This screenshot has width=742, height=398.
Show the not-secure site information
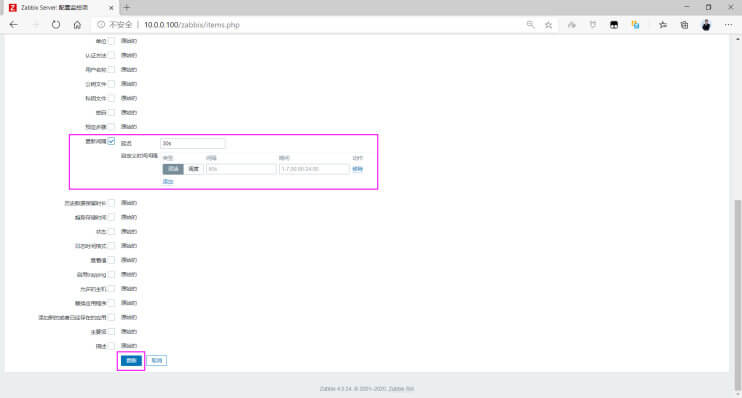115,25
